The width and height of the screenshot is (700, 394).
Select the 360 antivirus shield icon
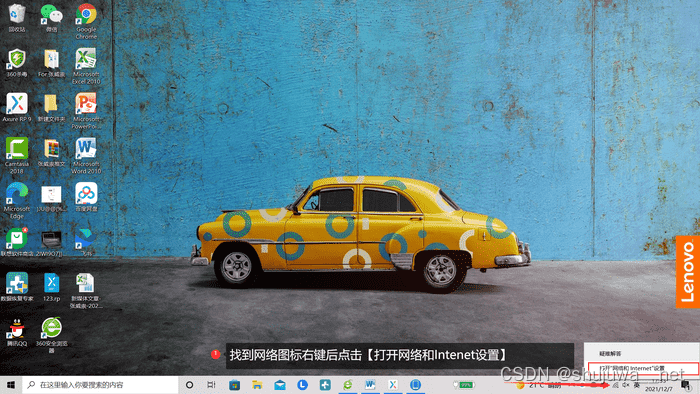(x=17, y=63)
